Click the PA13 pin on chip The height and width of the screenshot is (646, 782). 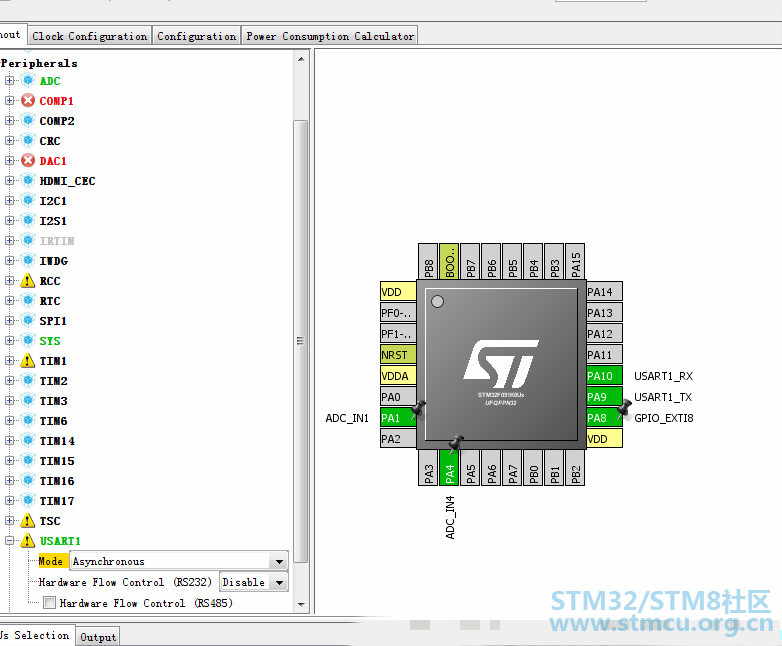[x=604, y=313]
